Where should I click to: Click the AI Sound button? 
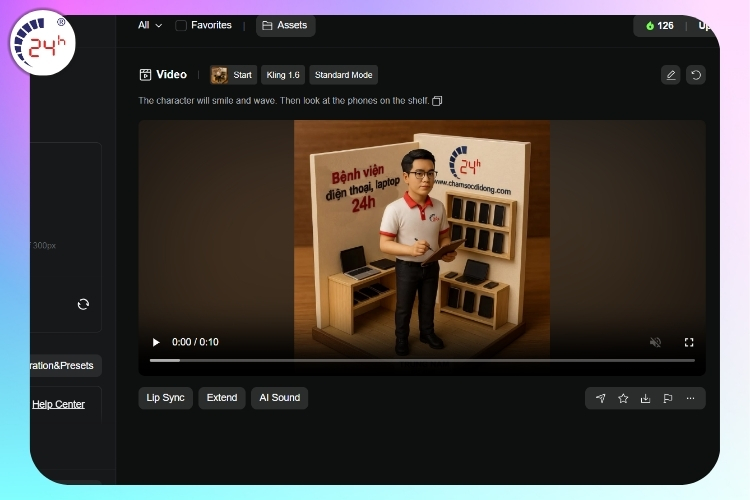pyautogui.click(x=279, y=398)
